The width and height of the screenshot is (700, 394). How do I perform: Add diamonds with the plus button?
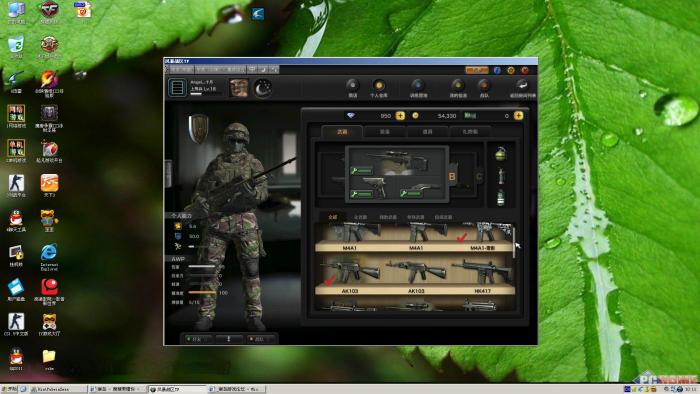[400, 116]
